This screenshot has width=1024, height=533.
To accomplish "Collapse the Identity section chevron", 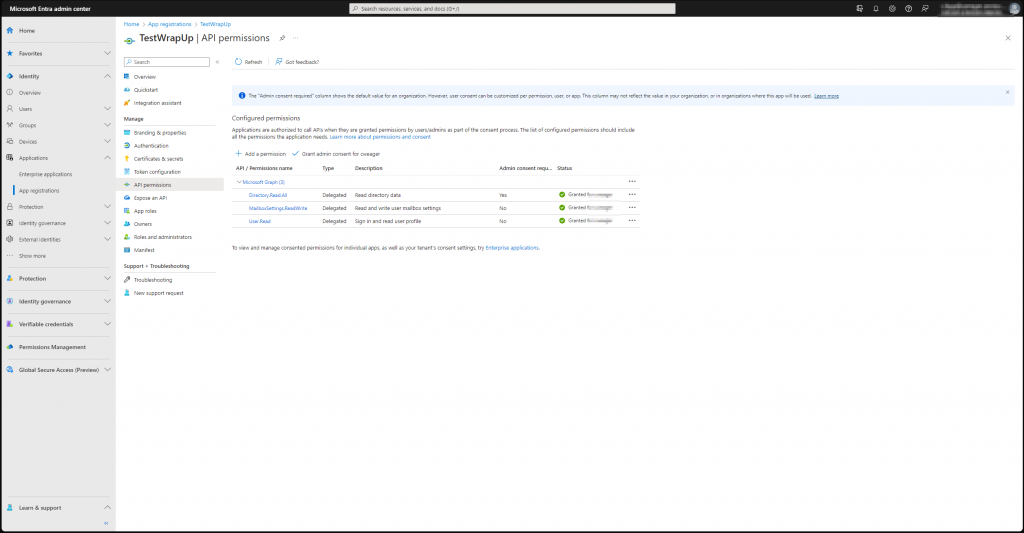I will 107,76.
